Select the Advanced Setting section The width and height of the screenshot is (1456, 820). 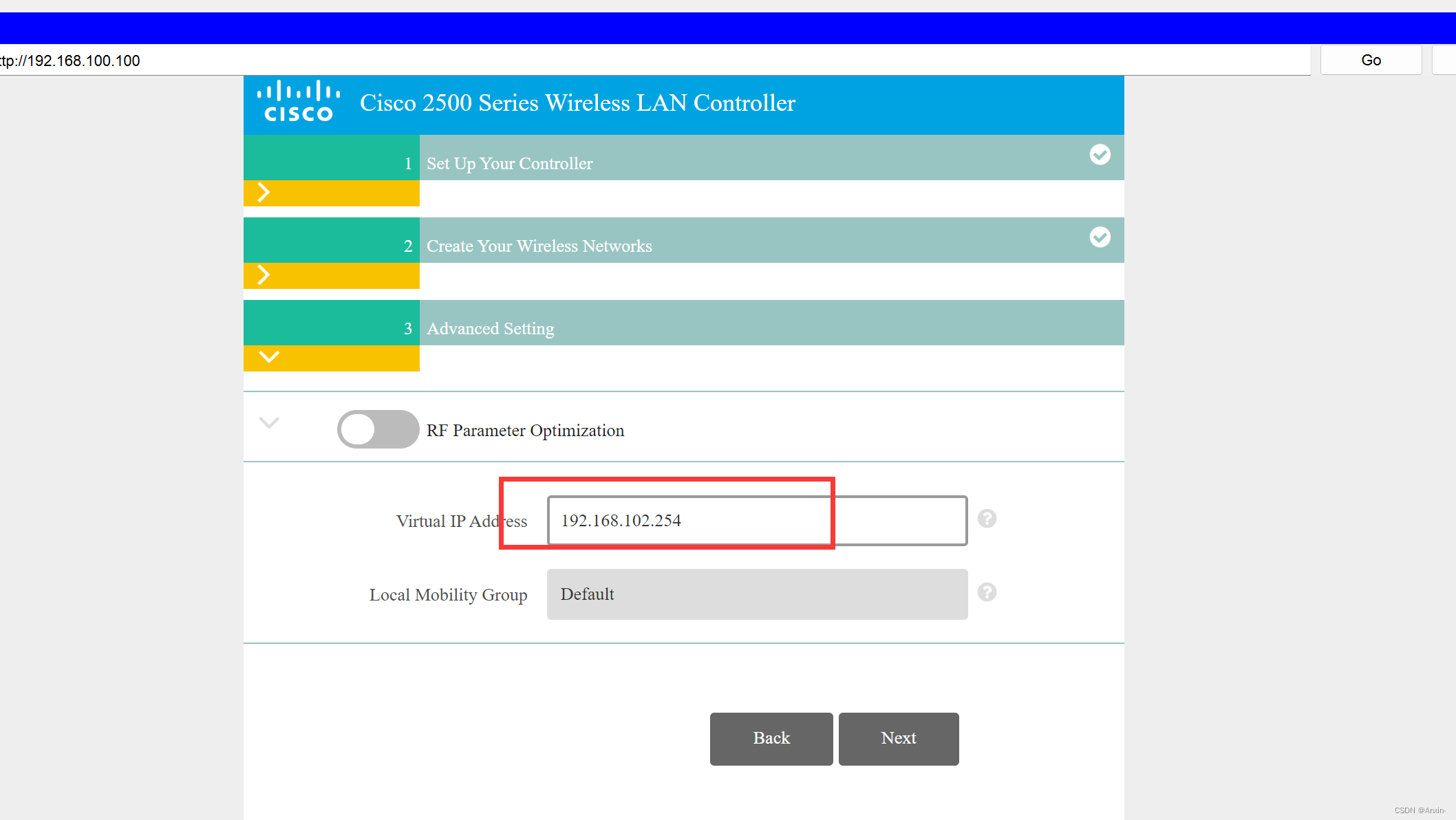pos(688,328)
